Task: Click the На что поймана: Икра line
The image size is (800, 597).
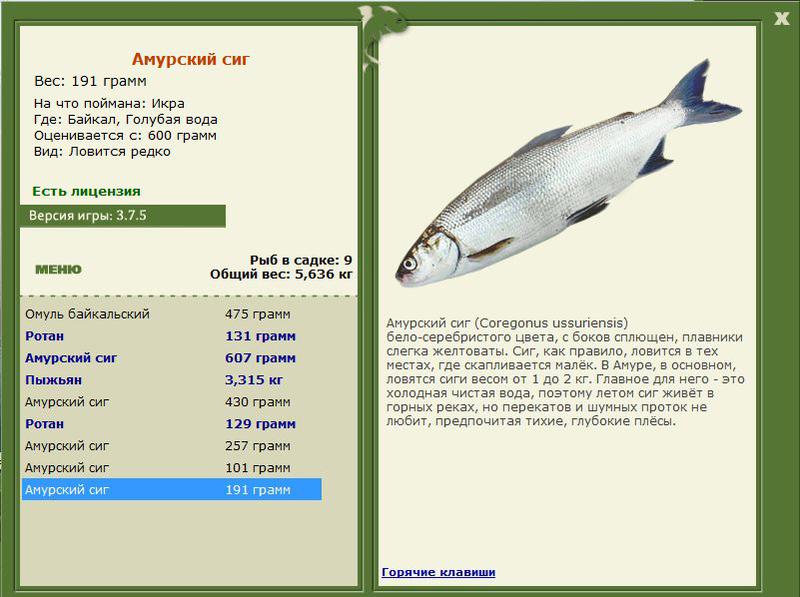Action: pyautogui.click(x=109, y=104)
